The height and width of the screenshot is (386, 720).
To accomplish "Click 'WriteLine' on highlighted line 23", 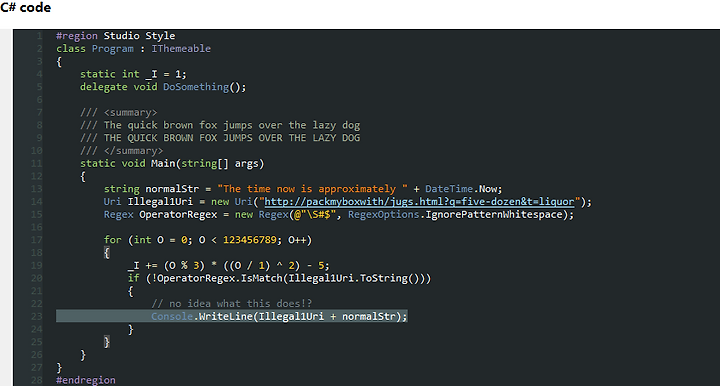I will 226,317.
